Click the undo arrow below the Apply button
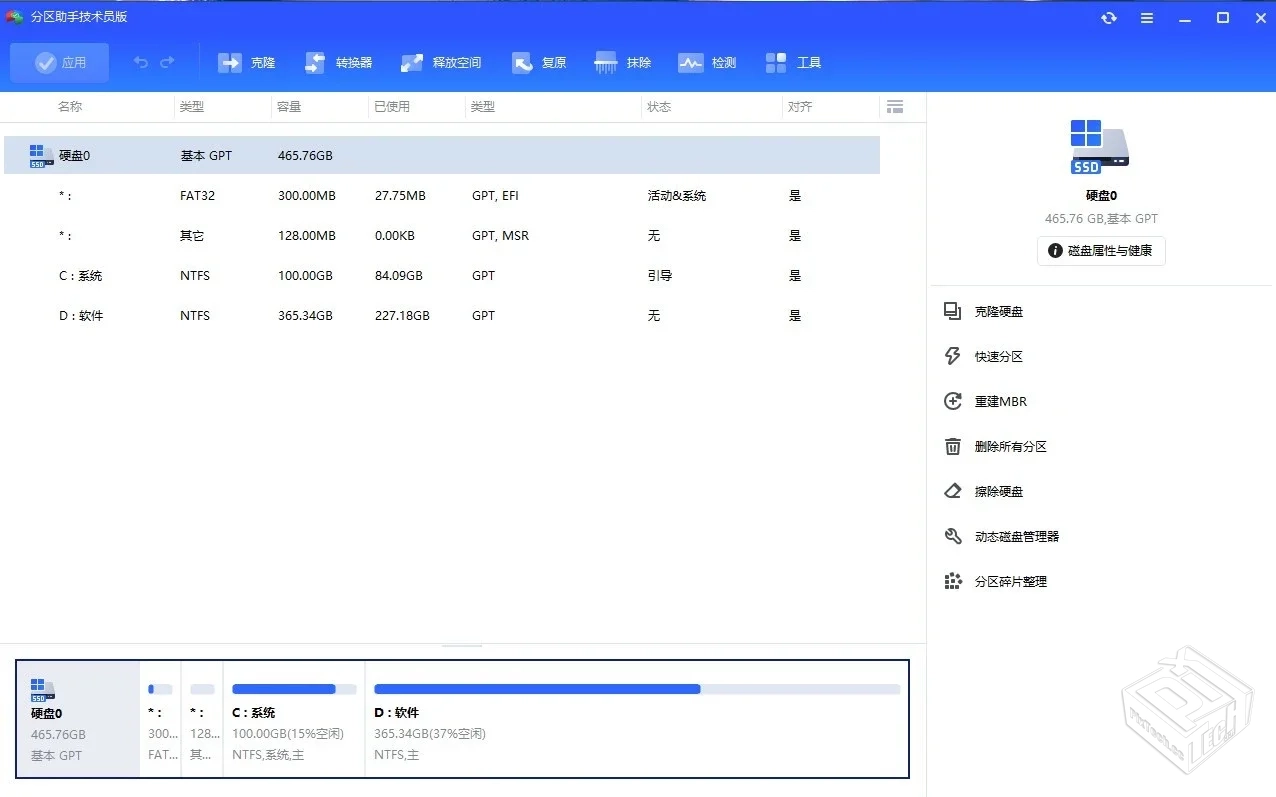Image resolution: width=1276 pixels, height=797 pixels. point(140,62)
